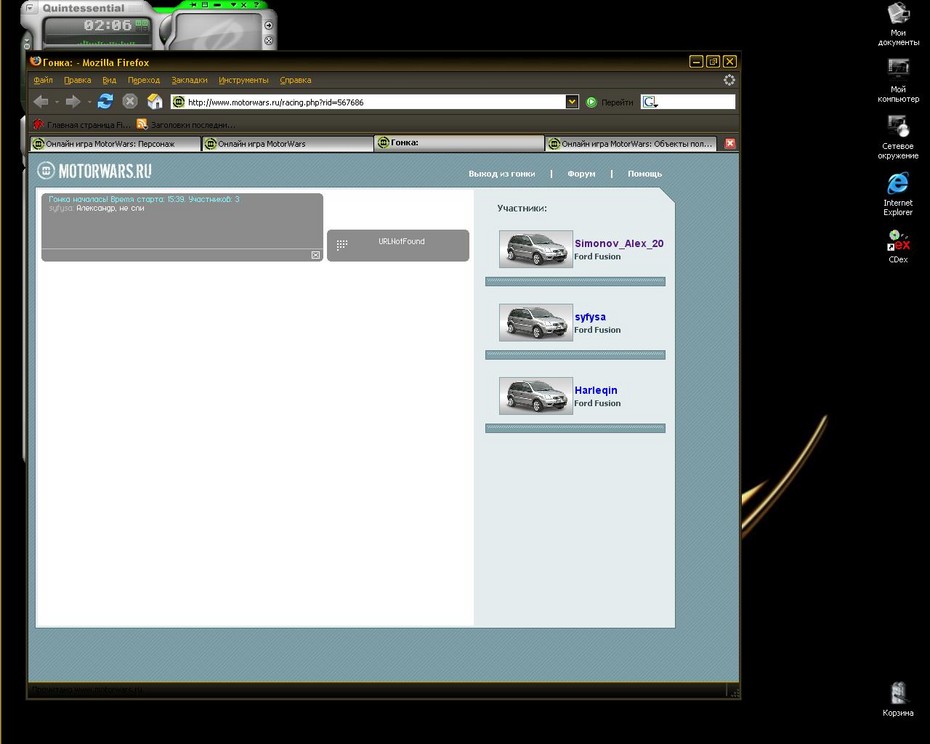
Task: Open syfysa player profile link
Action: [x=590, y=317]
